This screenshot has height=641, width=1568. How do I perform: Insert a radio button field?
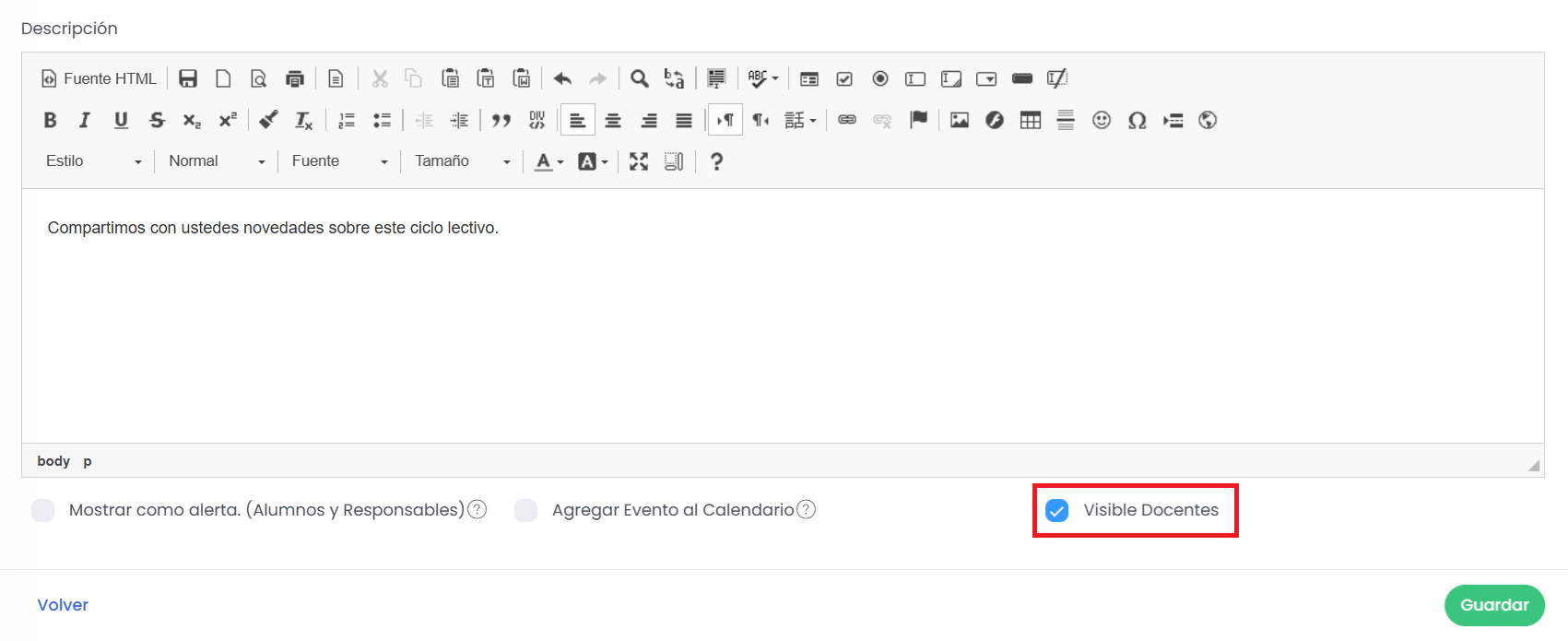pos(880,78)
